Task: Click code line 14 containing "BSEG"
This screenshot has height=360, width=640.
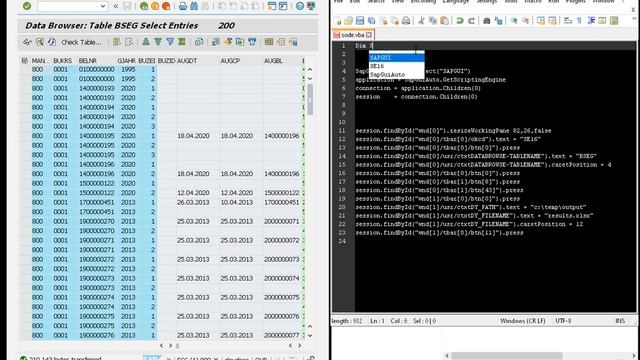Action: [x=476, y=156]
